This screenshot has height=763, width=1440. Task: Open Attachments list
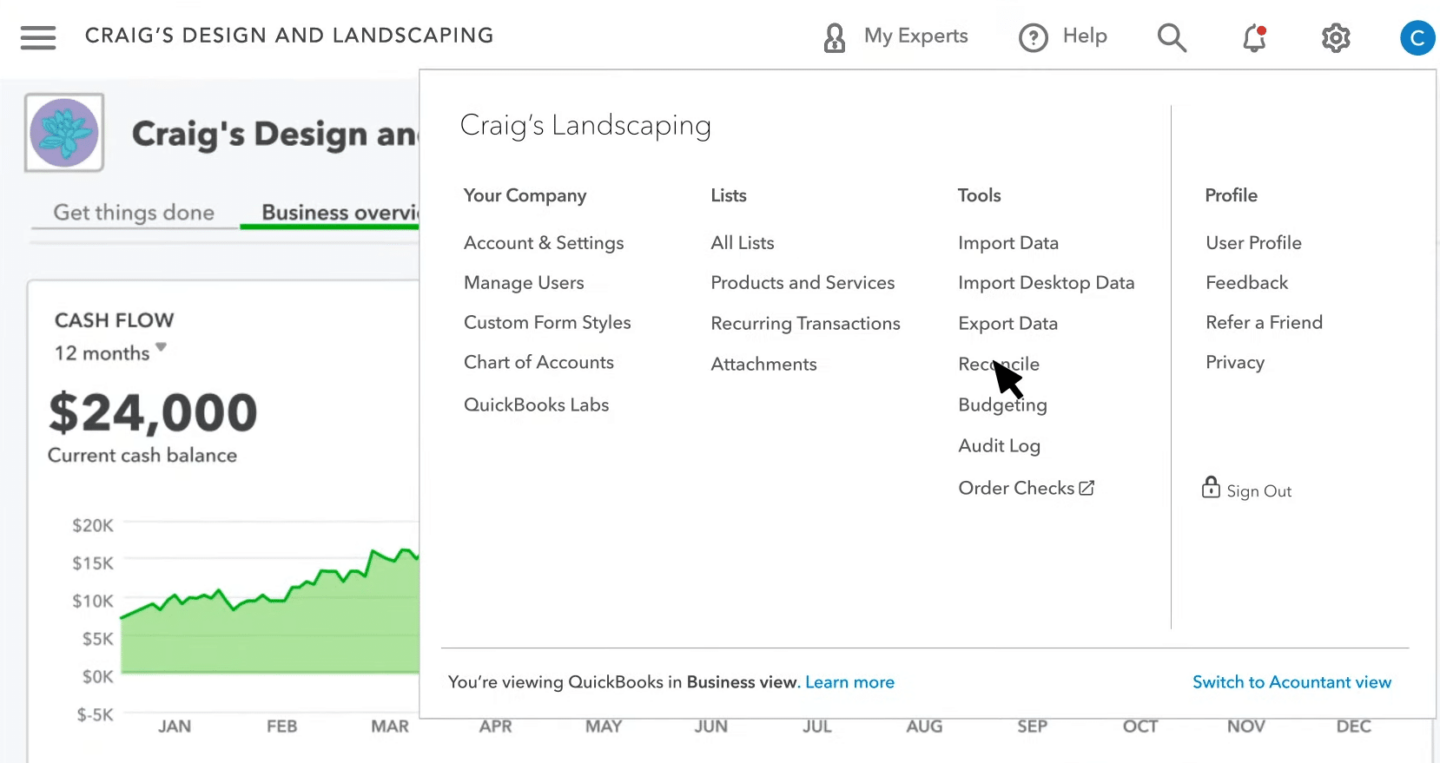[x=764, y=364]
